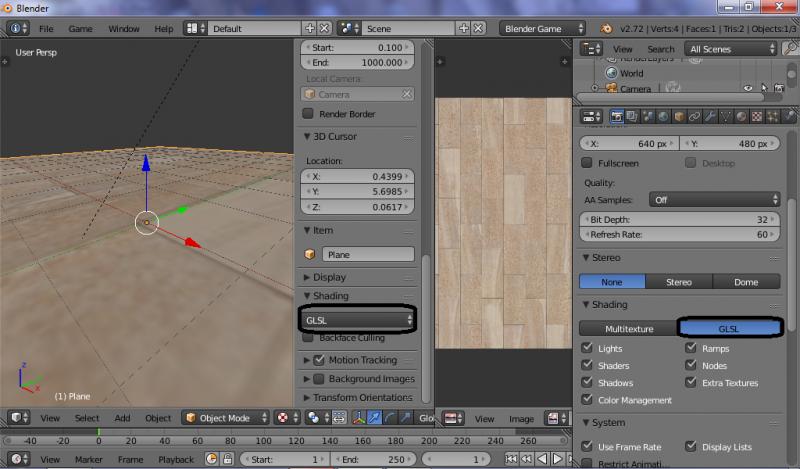Select the scale manipulator icon

click(x=405, y=418)
